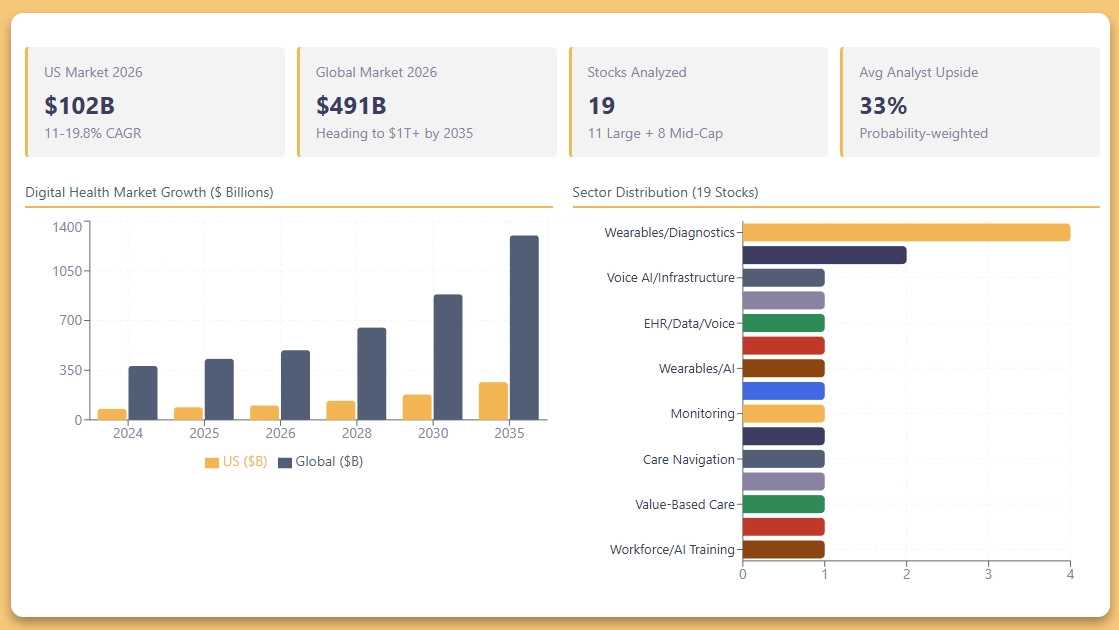Click the Wearables/AI axis label
Screen dimensions: 1119x630
697,368
